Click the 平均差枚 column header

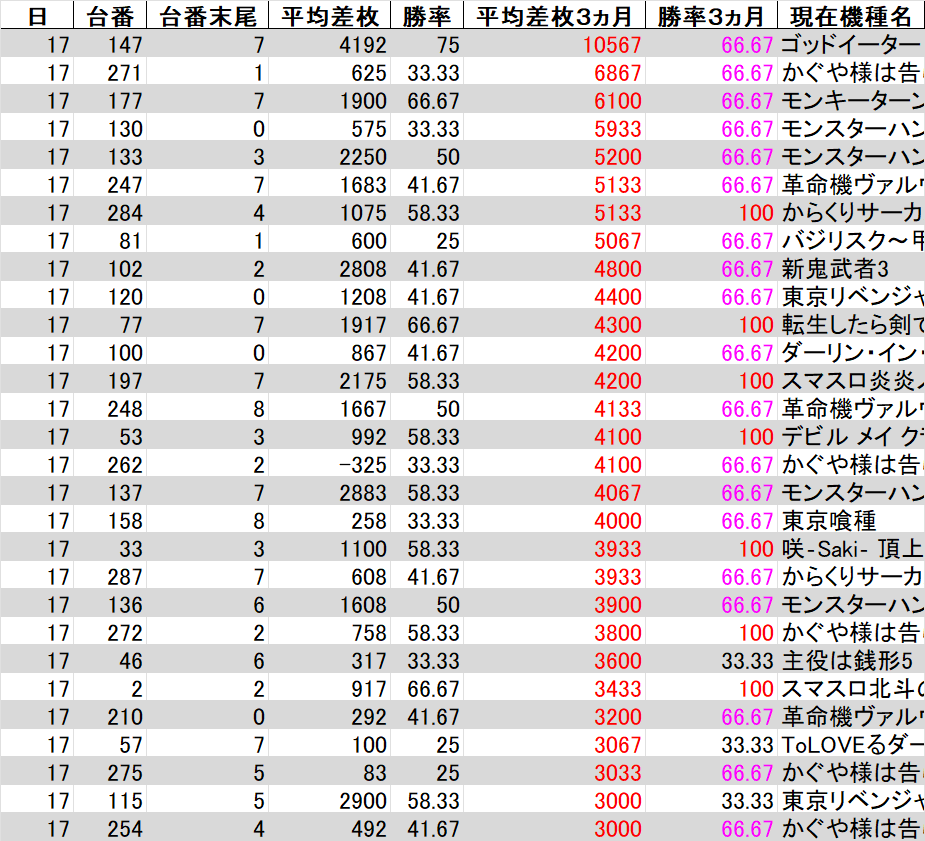tap(329, 16)
